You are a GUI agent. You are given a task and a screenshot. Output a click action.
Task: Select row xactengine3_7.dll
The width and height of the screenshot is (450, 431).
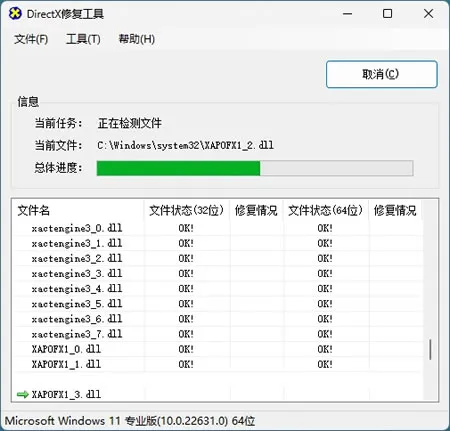click(218, 334)
